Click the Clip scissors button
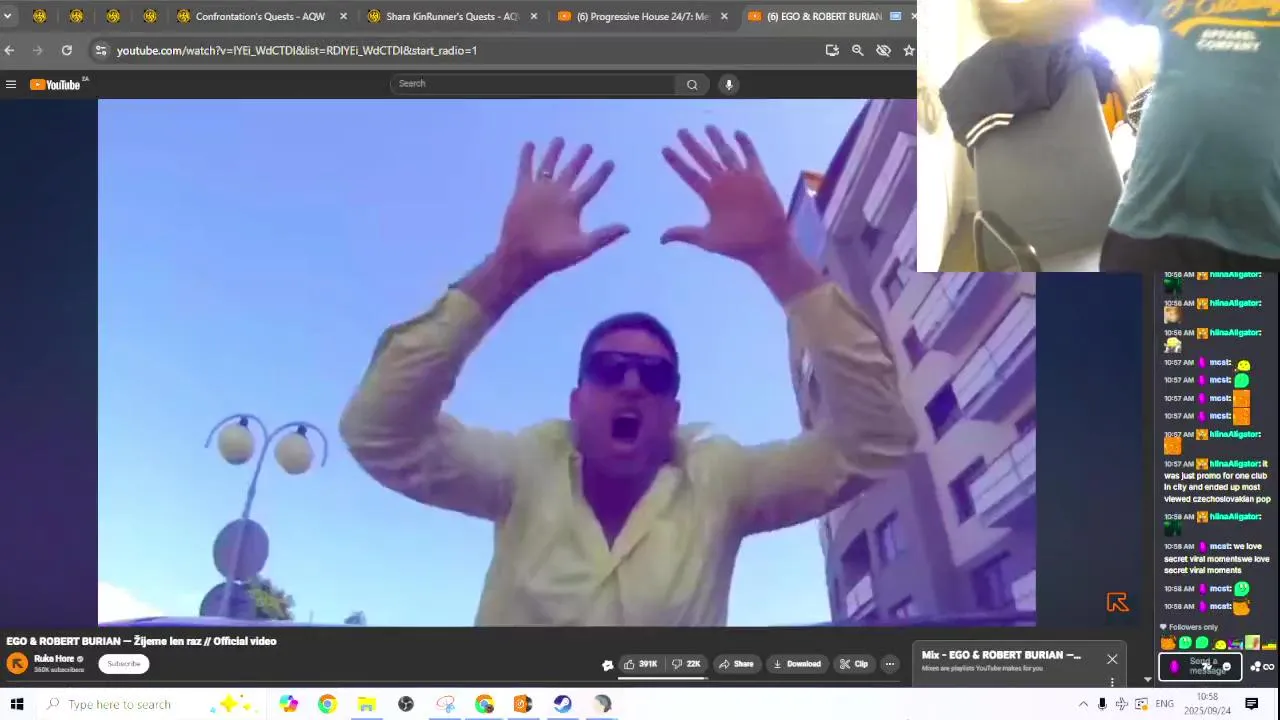 [854, 664]
